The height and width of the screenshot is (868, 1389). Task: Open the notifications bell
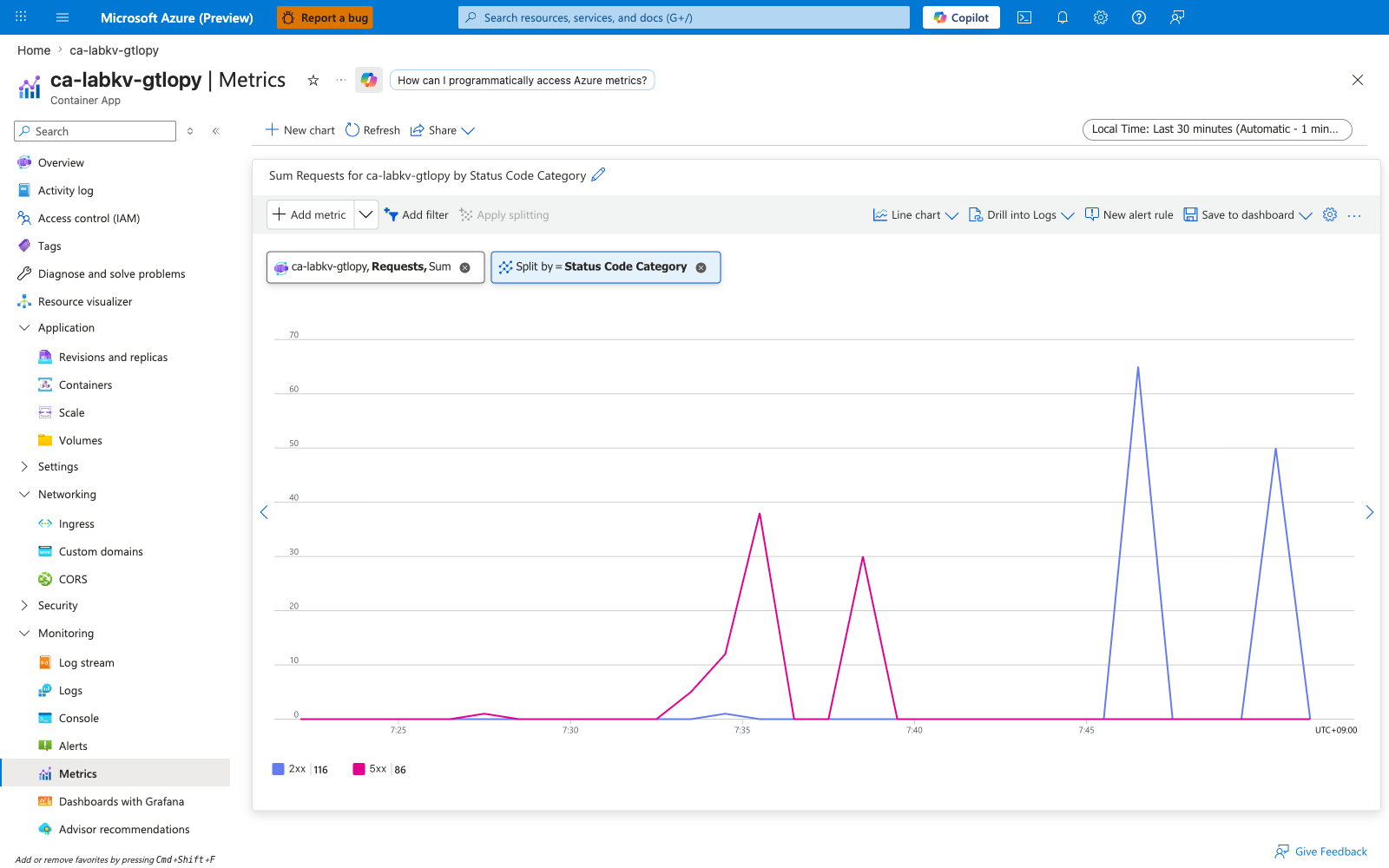click(1063, 17)
